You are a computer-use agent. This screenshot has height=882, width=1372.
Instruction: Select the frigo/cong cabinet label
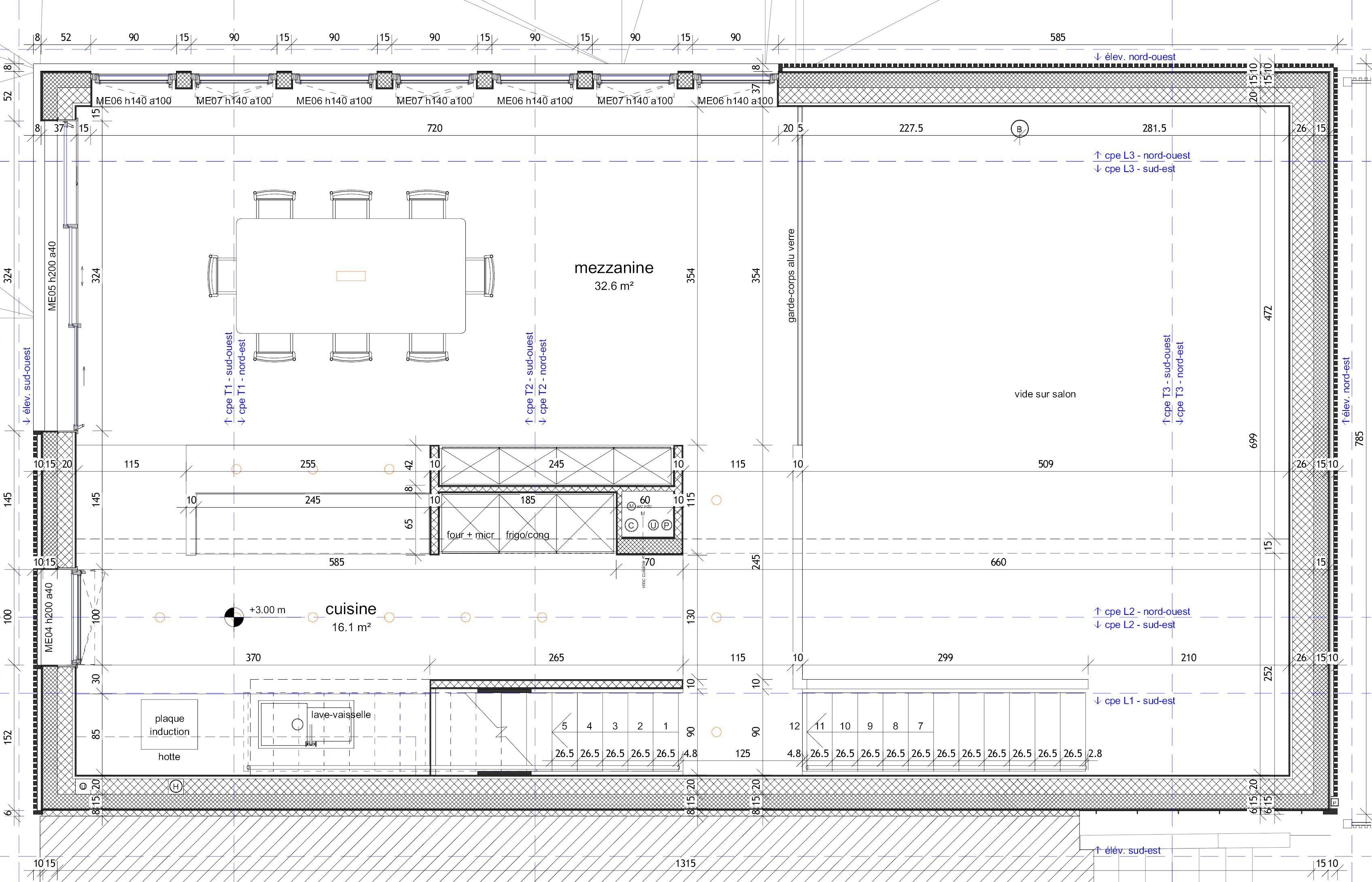tap(527, 535)
